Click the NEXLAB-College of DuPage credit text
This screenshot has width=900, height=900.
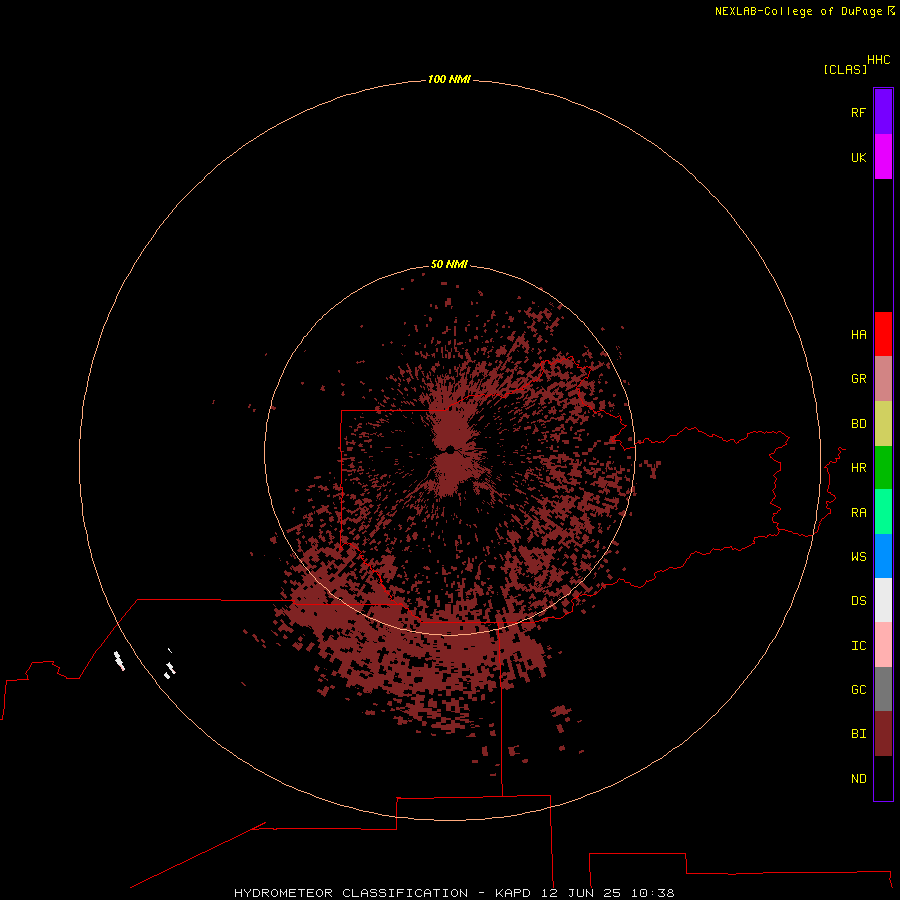pos(798,11)
